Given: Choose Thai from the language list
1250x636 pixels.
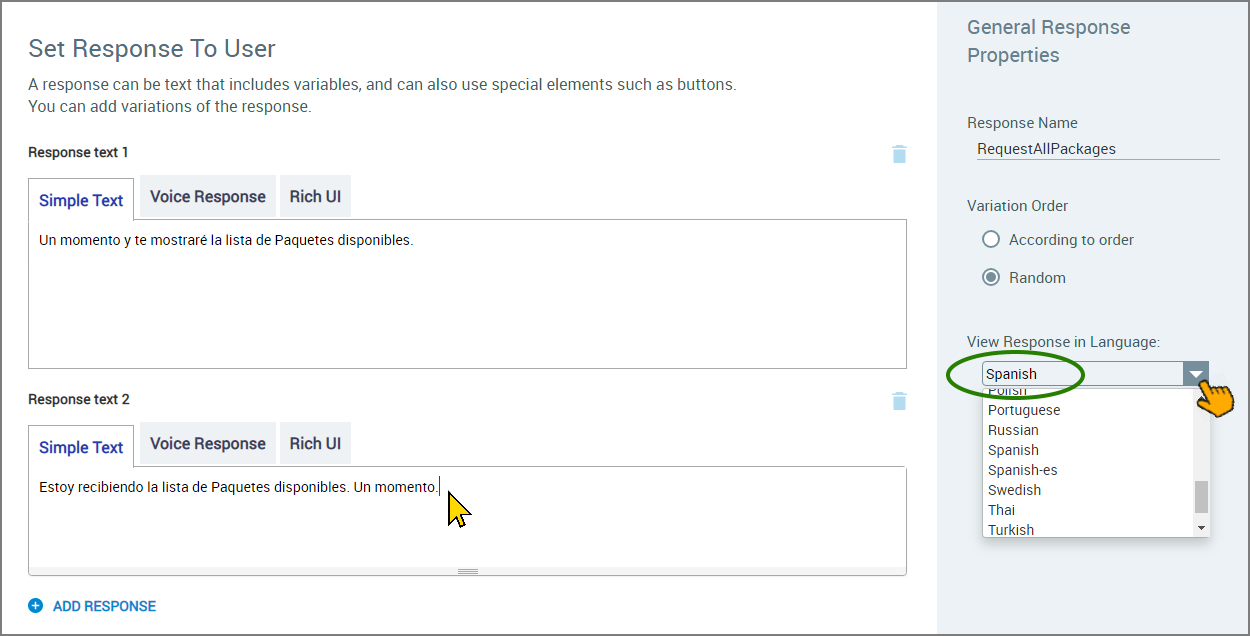Looking at the screenshot, I should (1001, 510).
